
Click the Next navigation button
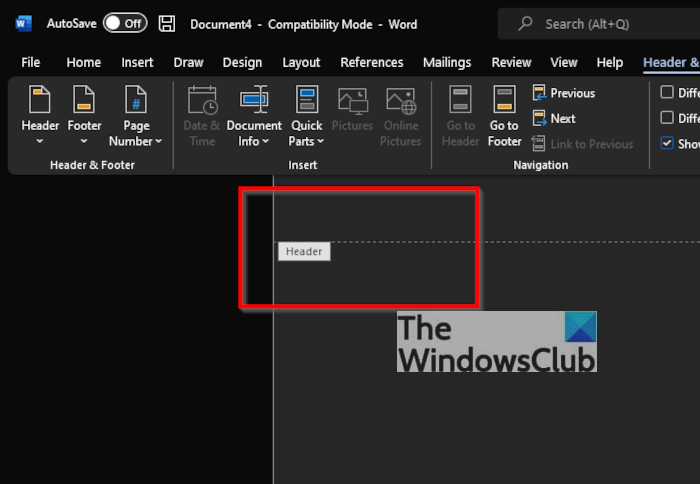tap(554, 118)
